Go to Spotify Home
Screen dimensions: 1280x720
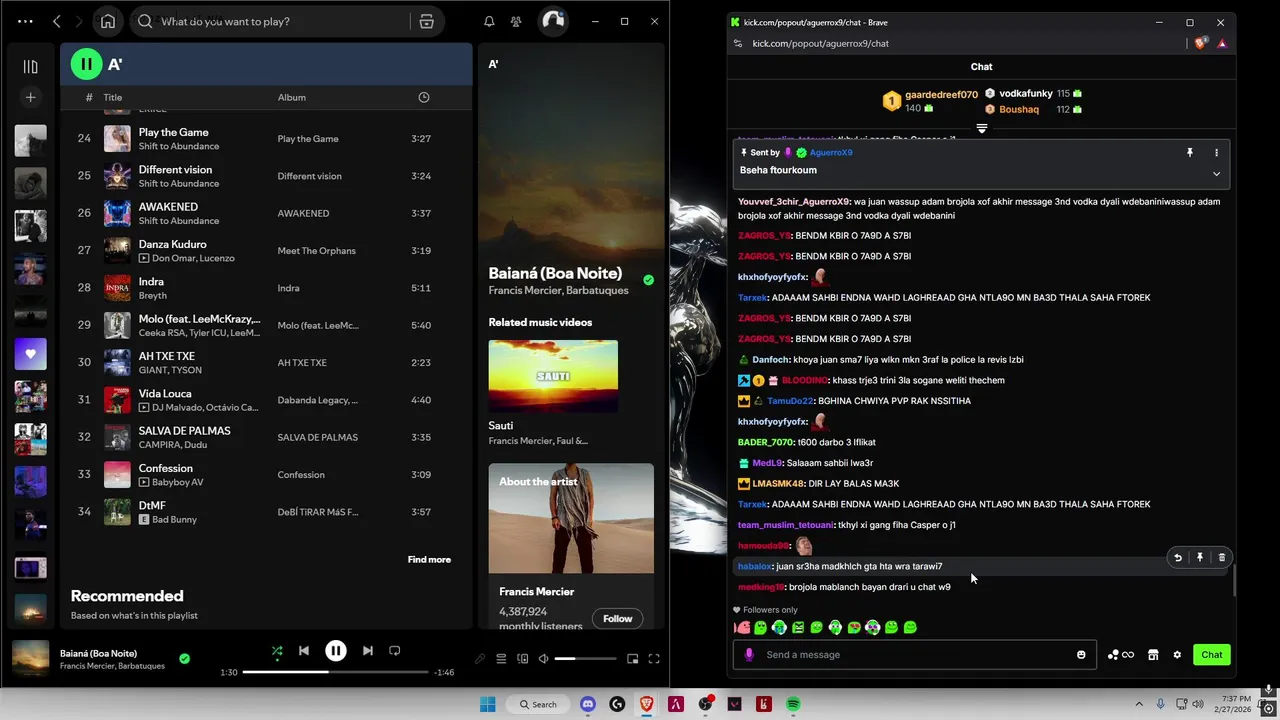(x=108, y=21)
